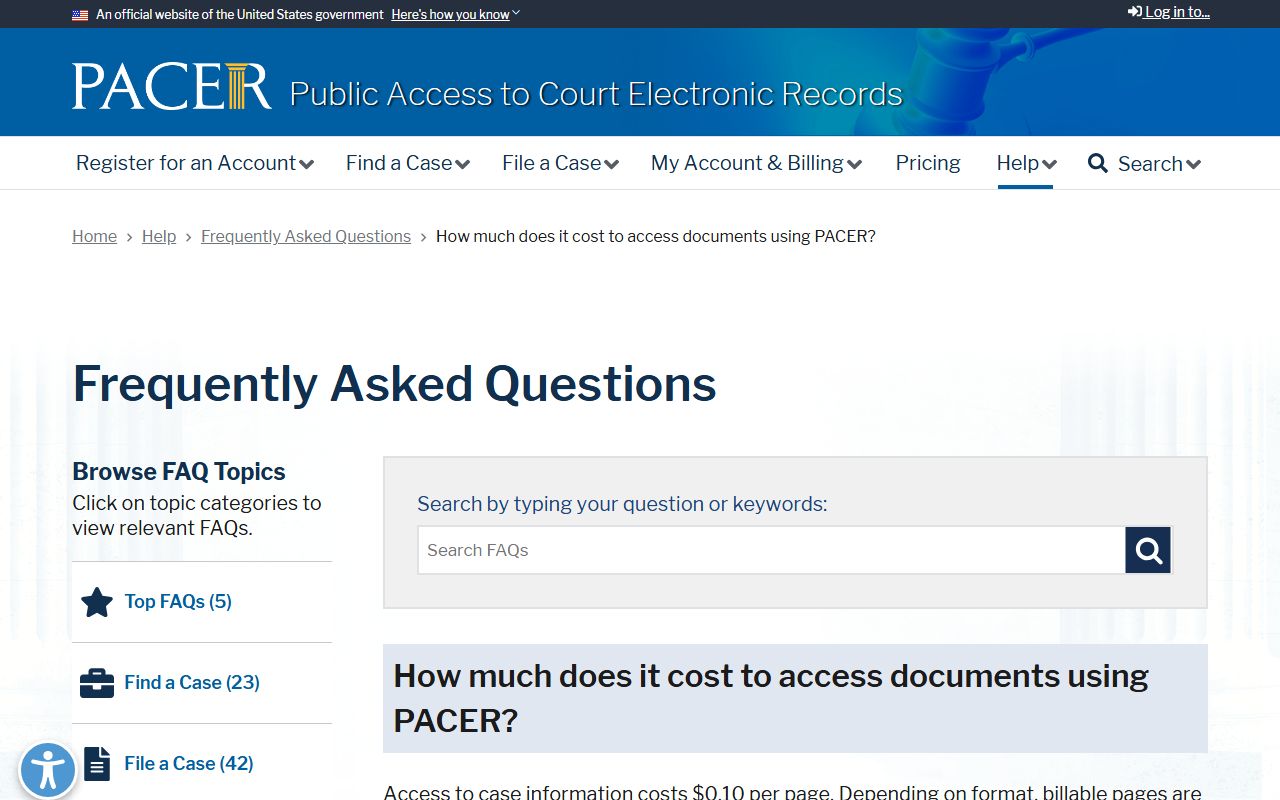Click the star icon for Top FAQs
The height and width of the screenshot is (800, 1280).
pyautogui.click(x=97, y=602)
